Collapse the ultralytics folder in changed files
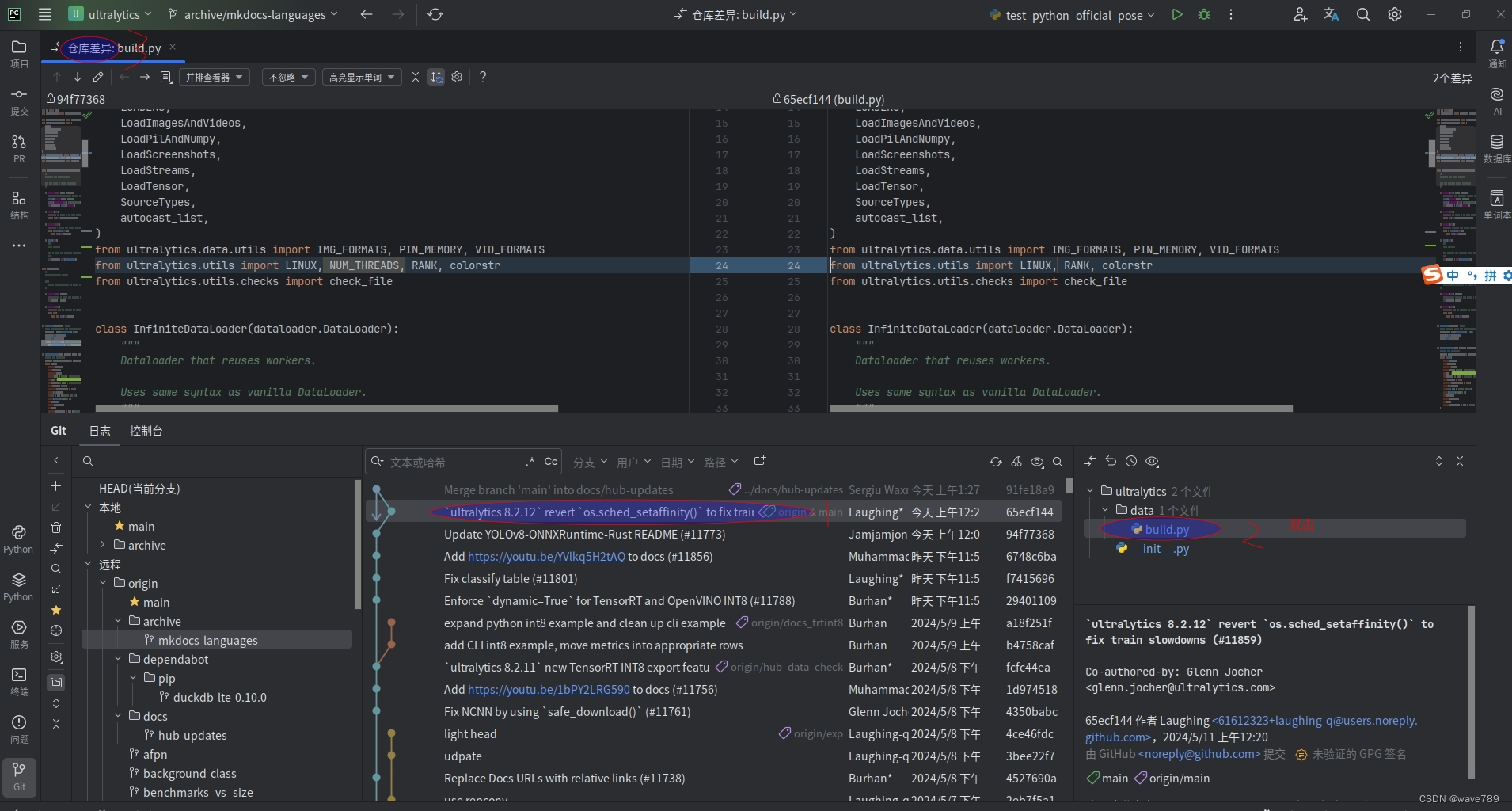This screenshot has width=1512, height=811. pyautogui.click(x=1090, y=491)
